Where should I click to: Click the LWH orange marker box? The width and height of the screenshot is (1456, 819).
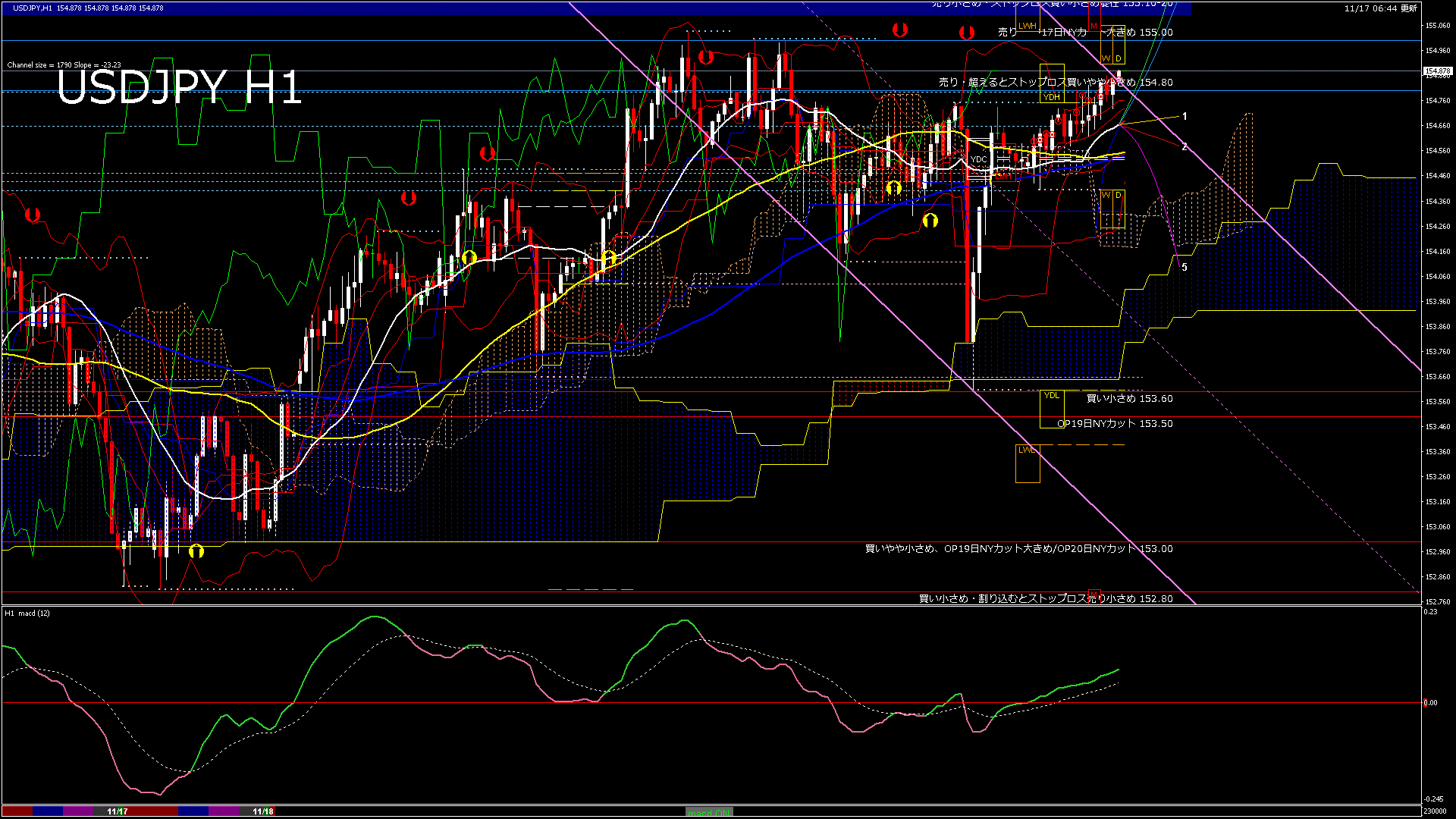1028,26
